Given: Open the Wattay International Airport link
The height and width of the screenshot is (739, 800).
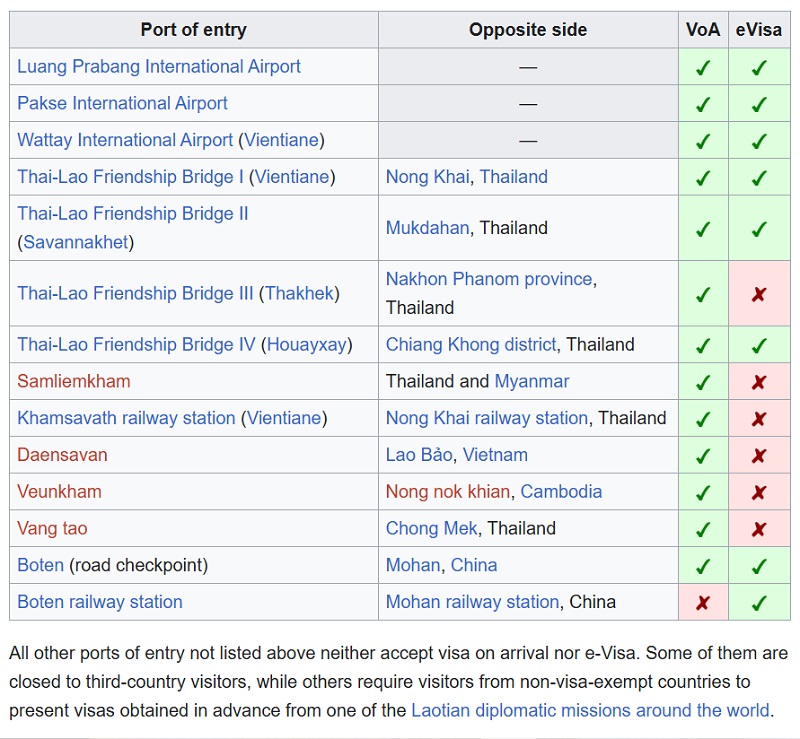Looking at the screenshot, I should (125, 140).
